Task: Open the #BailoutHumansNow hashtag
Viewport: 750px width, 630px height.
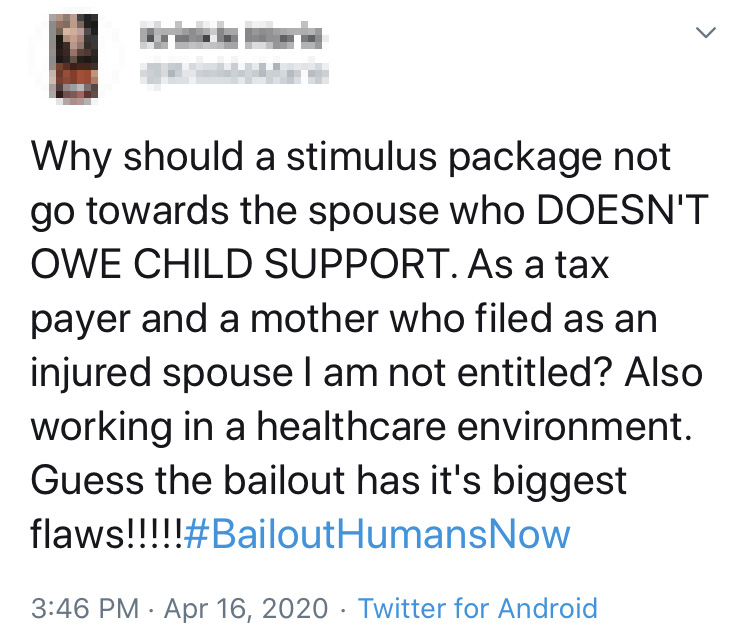Action: point(377,534)
